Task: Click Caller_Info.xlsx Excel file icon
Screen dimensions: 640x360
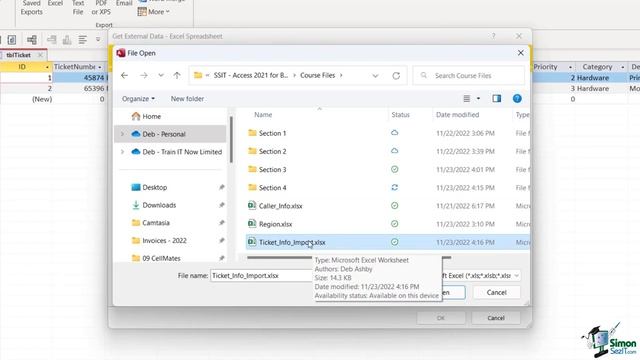Action: 252,205
